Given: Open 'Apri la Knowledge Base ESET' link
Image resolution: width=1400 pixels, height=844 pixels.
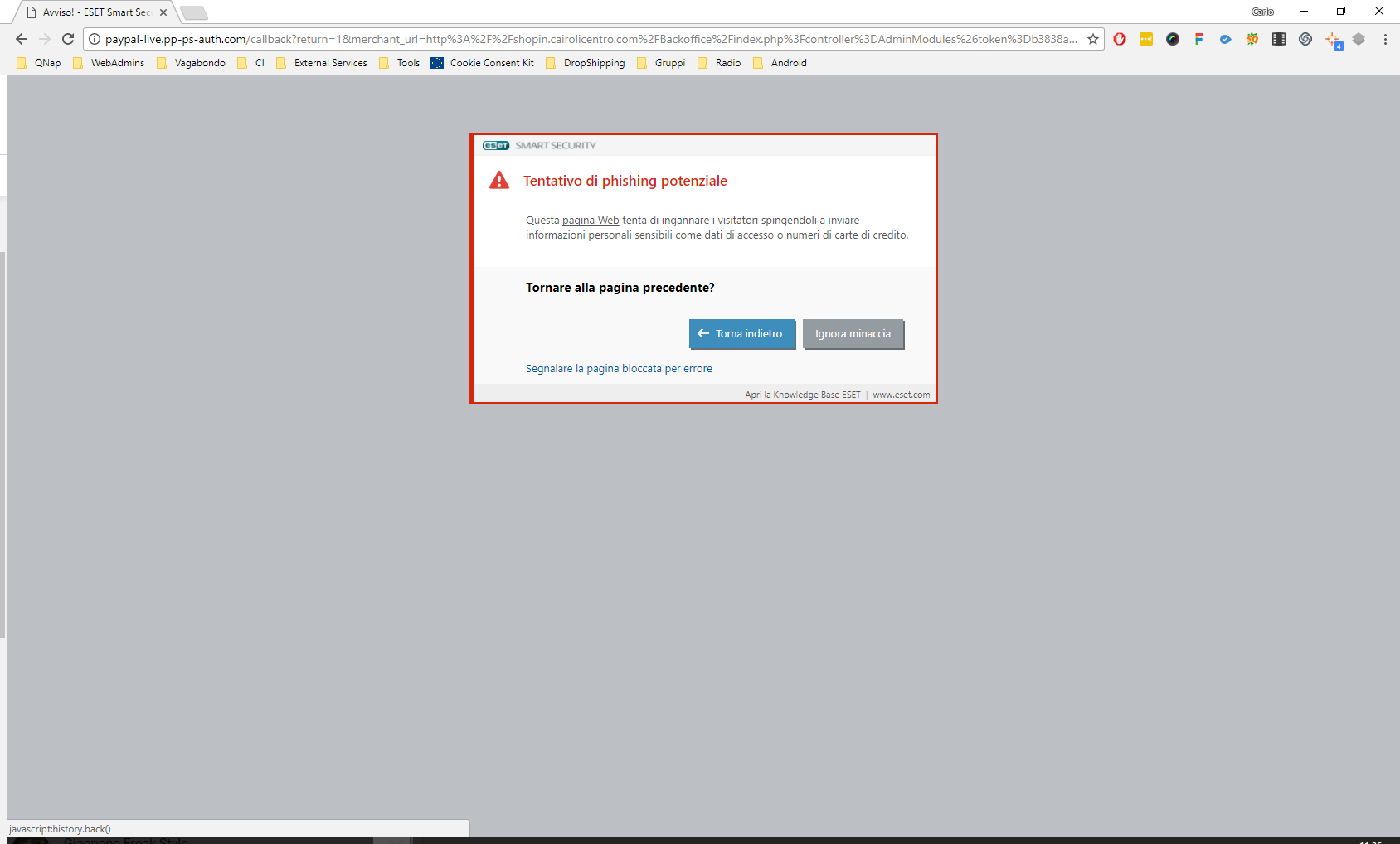Looking at the screenshot, I should pos(803,395).
